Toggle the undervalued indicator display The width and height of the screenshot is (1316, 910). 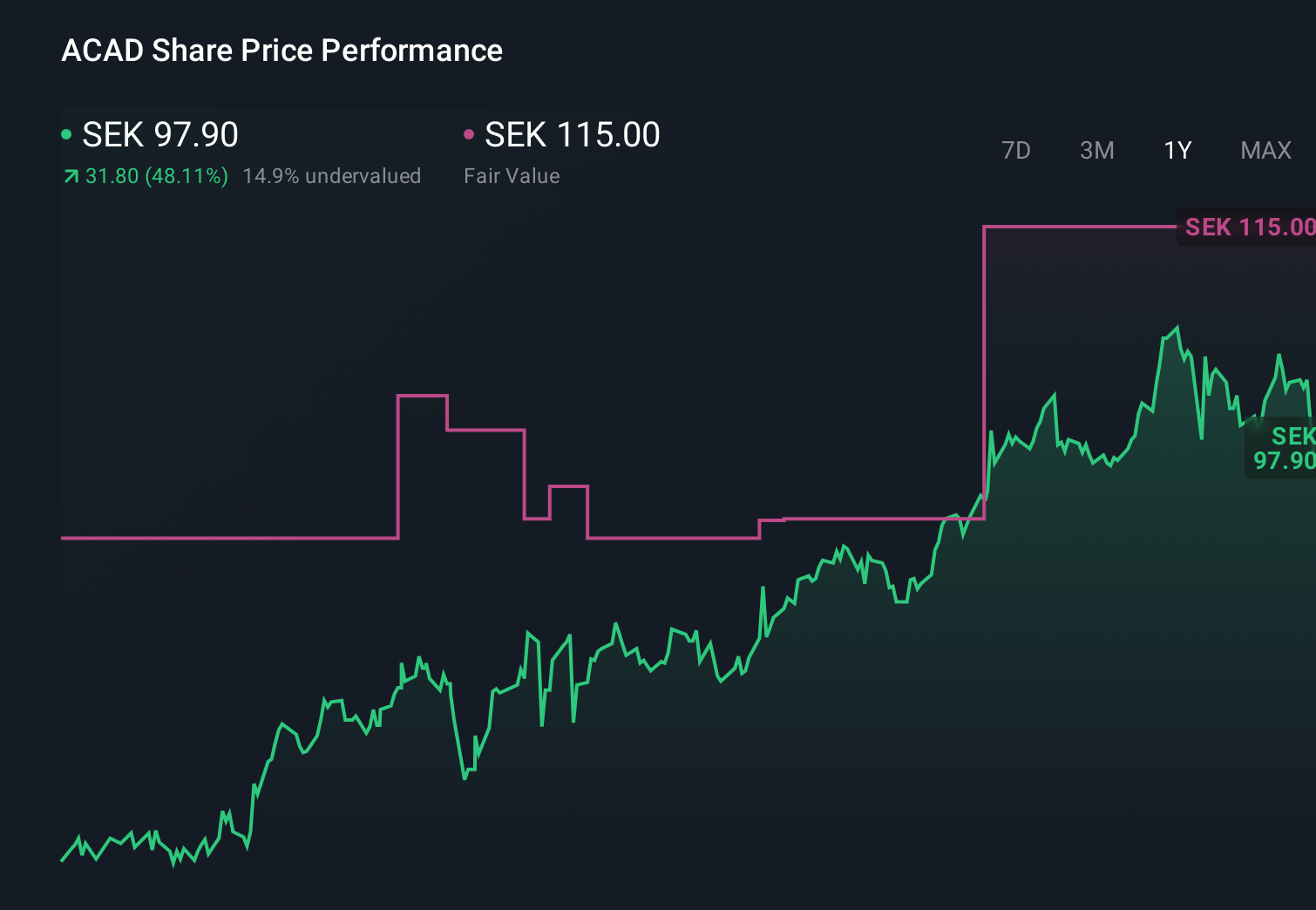(332, 175)
